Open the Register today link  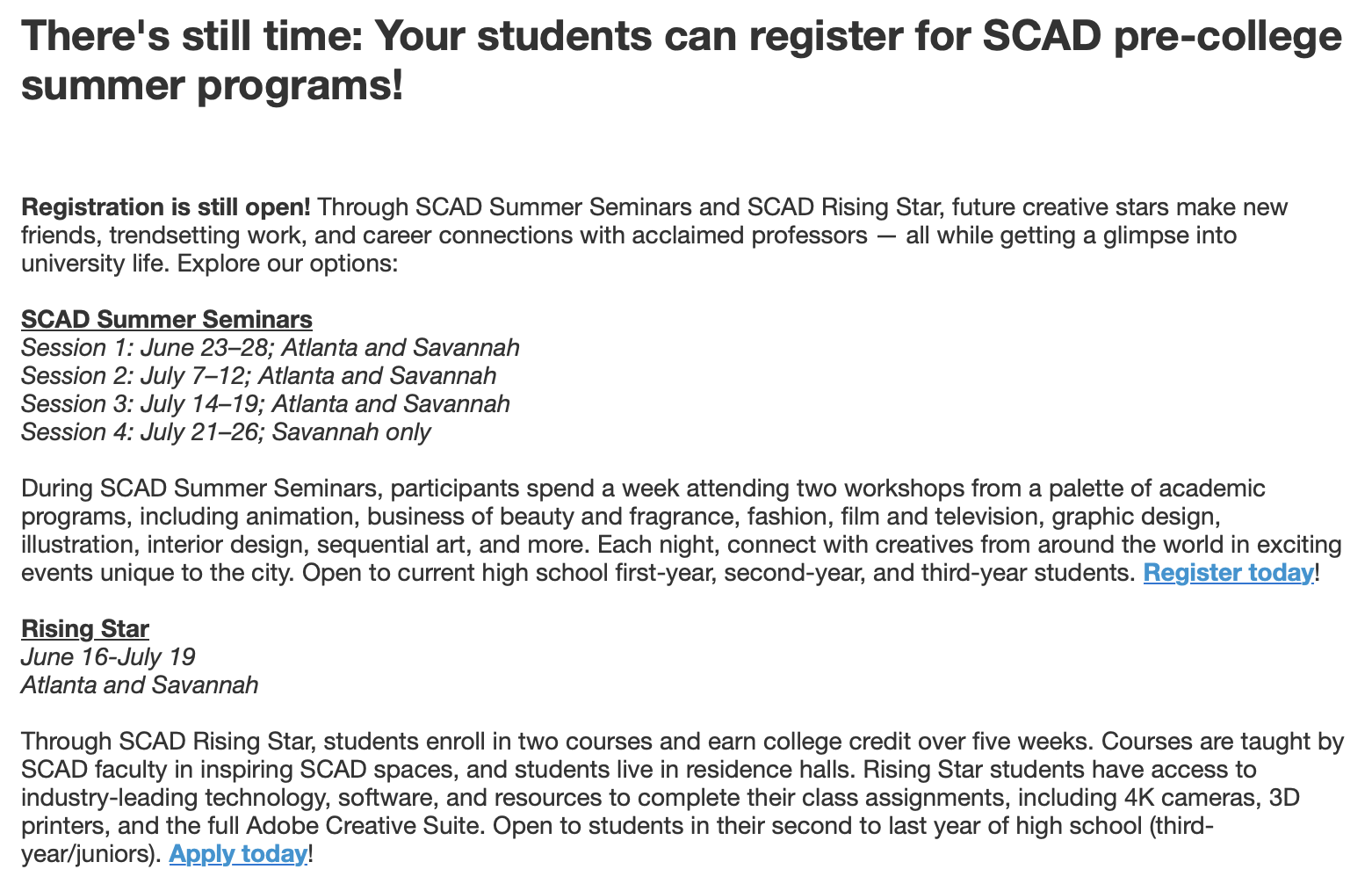click(x=1227, y=573)
